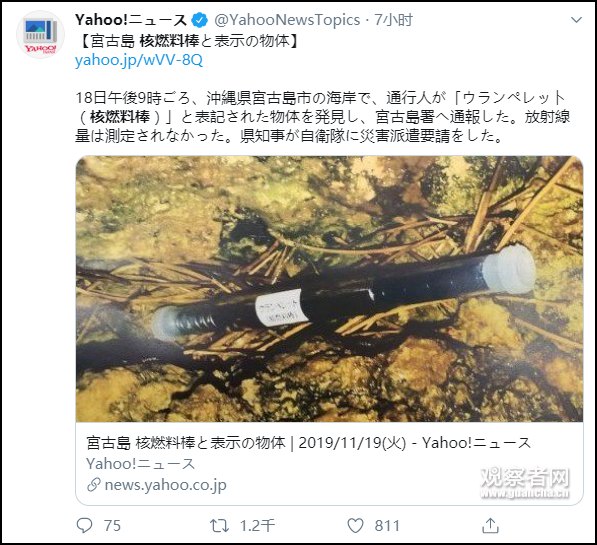View the fuel rod object photo
This screenshot has width=597, height=545.
pyautogui.click(x=329, y=288)
